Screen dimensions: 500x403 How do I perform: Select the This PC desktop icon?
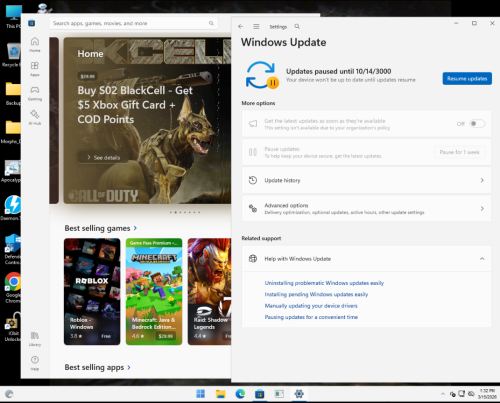[x=13, y=16]
